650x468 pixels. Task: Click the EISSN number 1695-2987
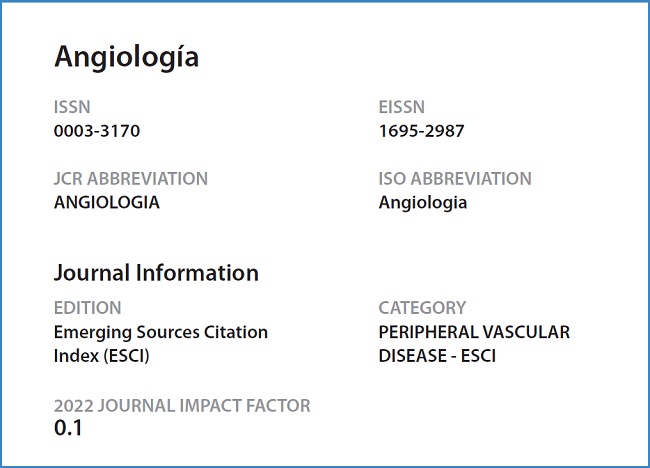(421, 131)
